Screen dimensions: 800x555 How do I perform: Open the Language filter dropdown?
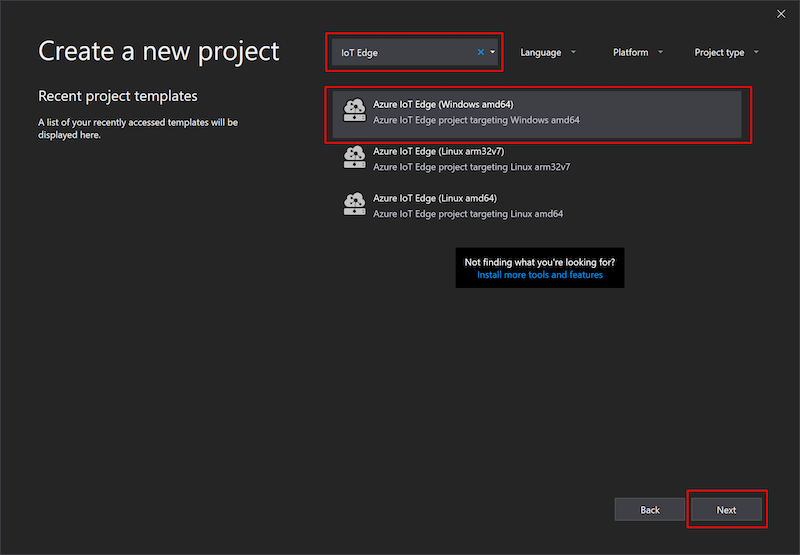point(547,53)
